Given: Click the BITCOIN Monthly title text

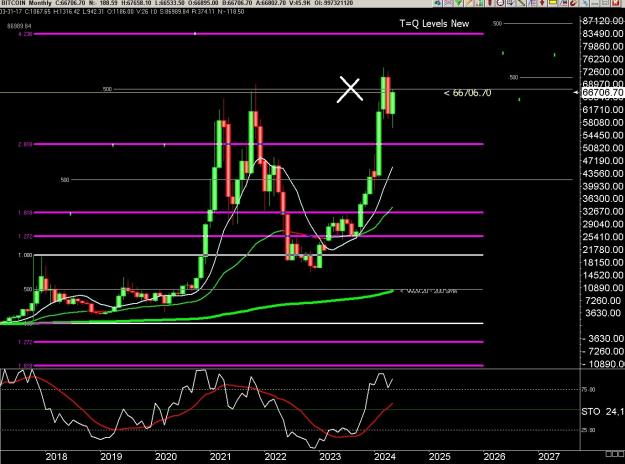Looking at the screenshot, I should pyautogui.click(x=26, y=3).
